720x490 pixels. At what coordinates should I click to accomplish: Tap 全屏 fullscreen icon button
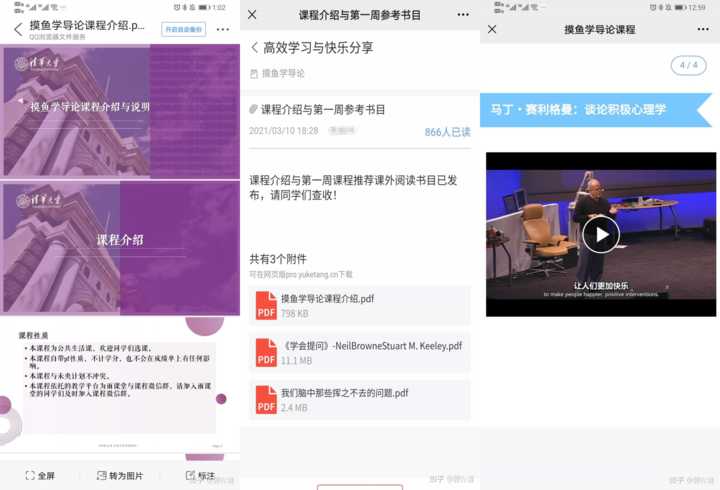pos(40,476)
